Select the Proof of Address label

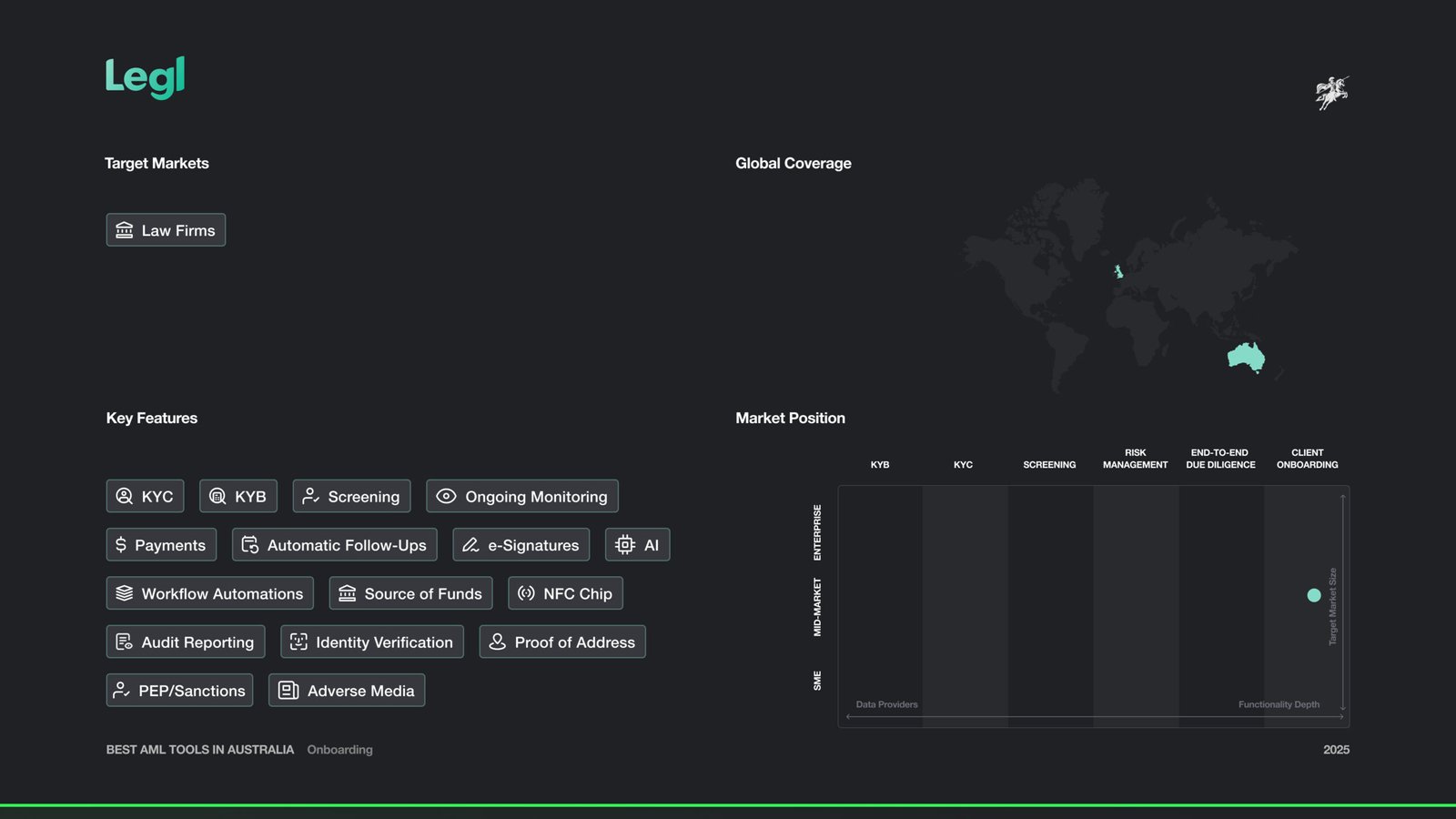[x=575, y=642]
